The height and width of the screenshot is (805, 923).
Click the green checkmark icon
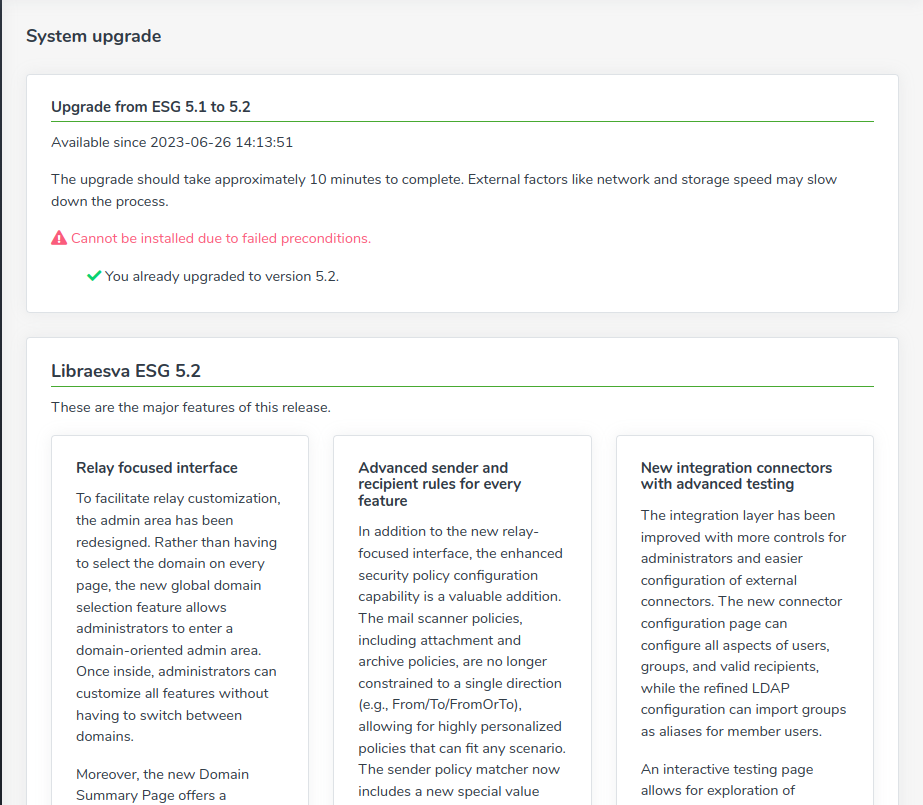[x=94, y=276]
